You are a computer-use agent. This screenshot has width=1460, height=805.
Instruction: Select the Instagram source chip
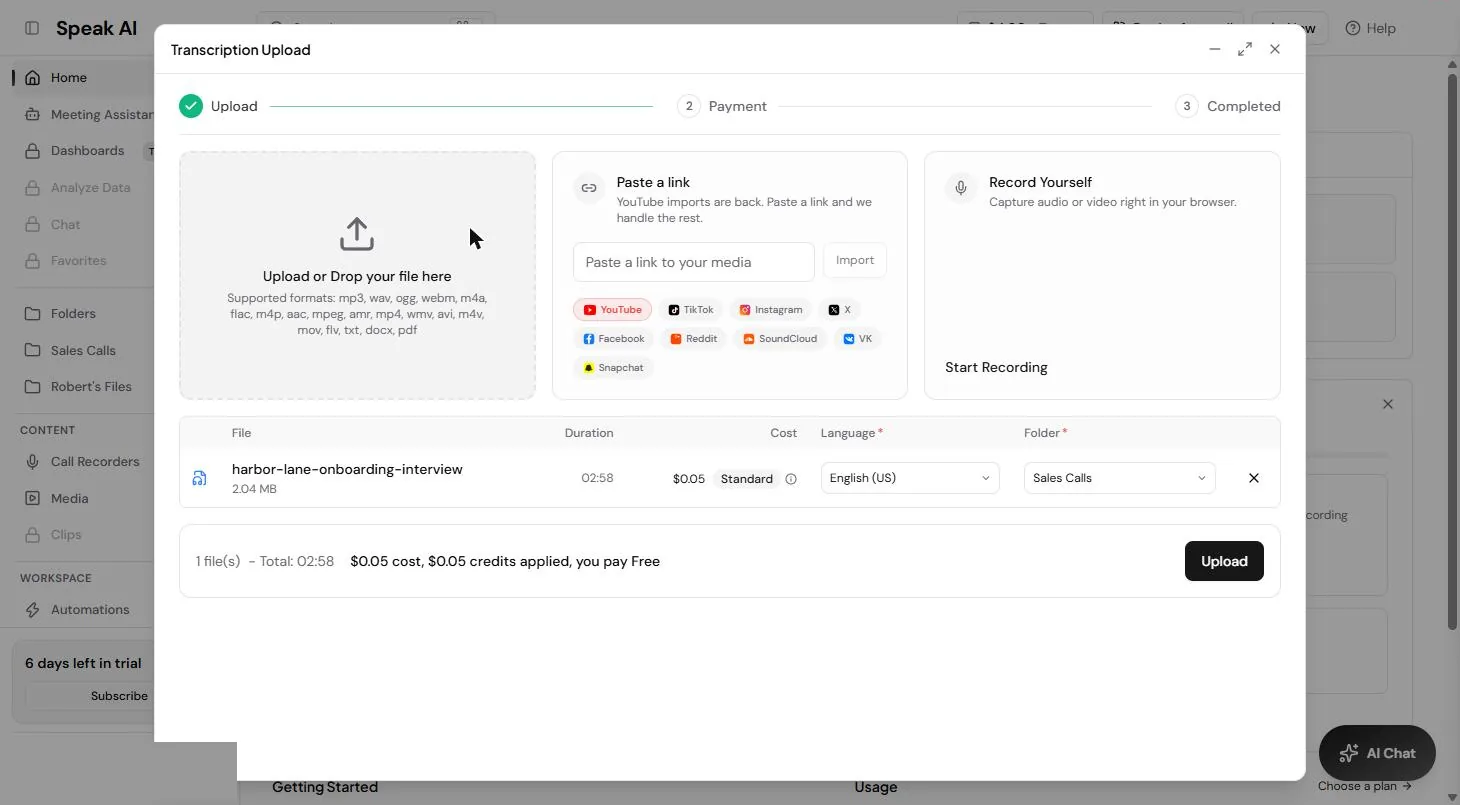[771, 310]
